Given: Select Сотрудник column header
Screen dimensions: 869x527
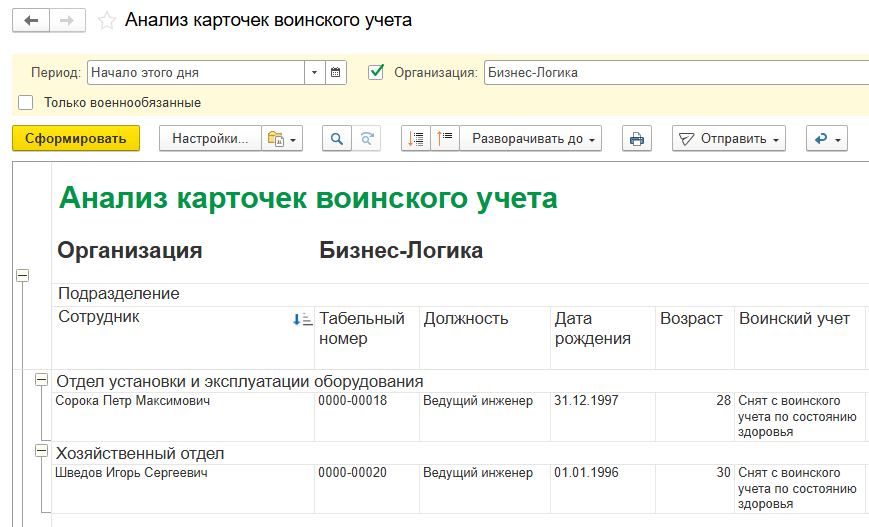Looking at the screenshot, I should [183, 338].
